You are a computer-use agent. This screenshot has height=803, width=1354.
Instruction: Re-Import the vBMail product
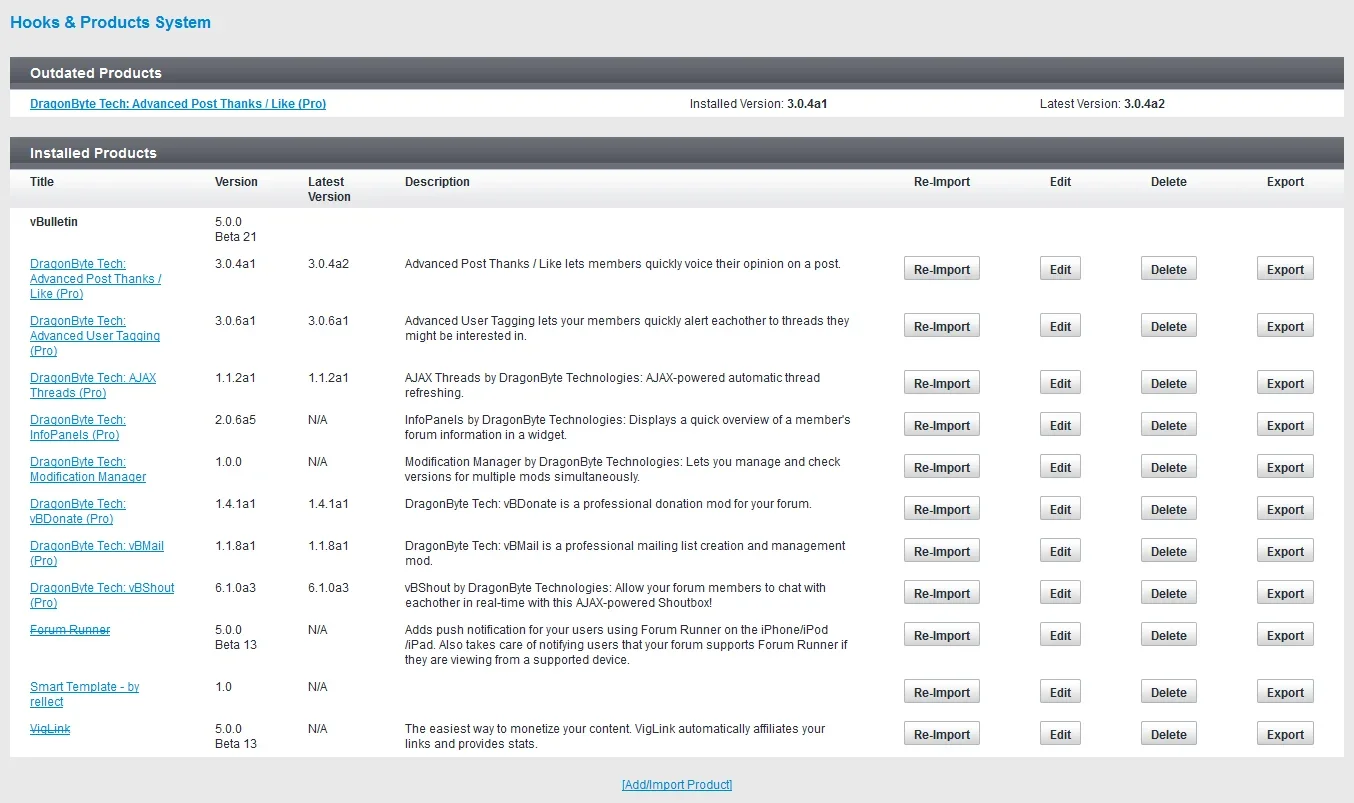pyautogui.click(x=942, y=551)
